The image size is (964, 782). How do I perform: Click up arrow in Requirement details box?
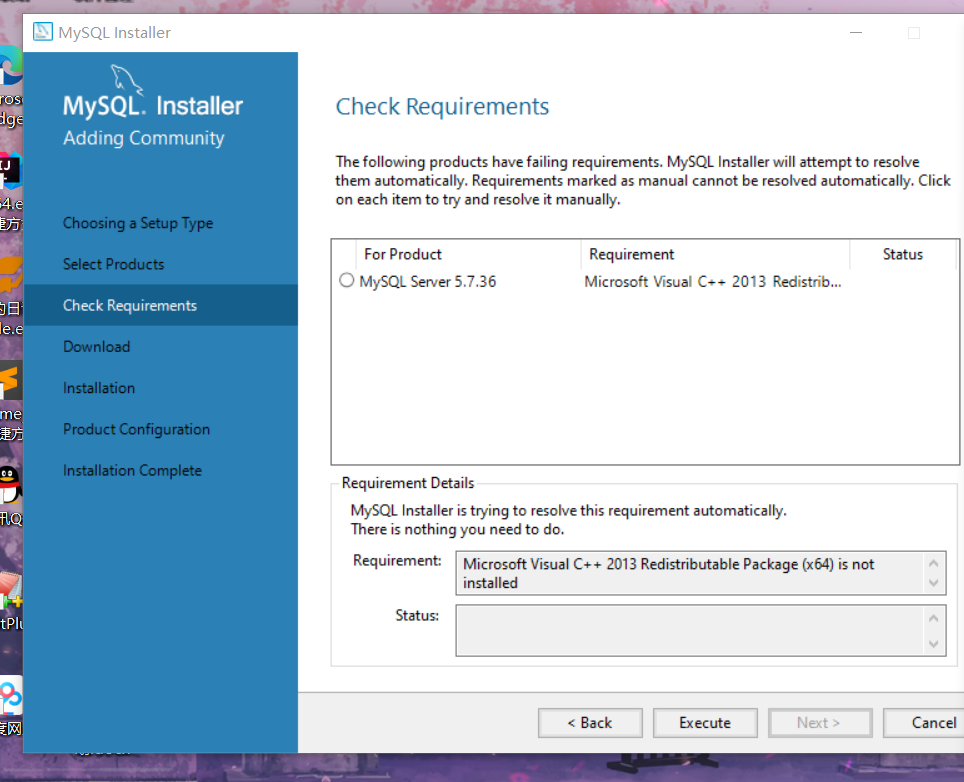933,563
